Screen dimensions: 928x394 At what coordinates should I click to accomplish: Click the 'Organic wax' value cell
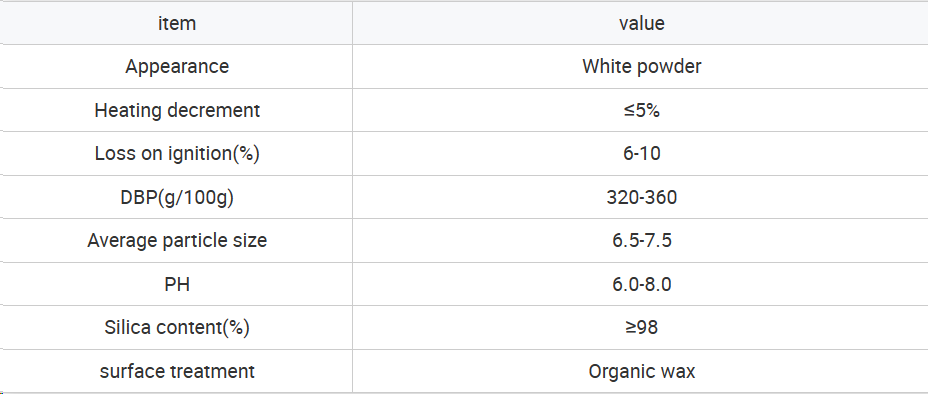click(x=641, y=371)
